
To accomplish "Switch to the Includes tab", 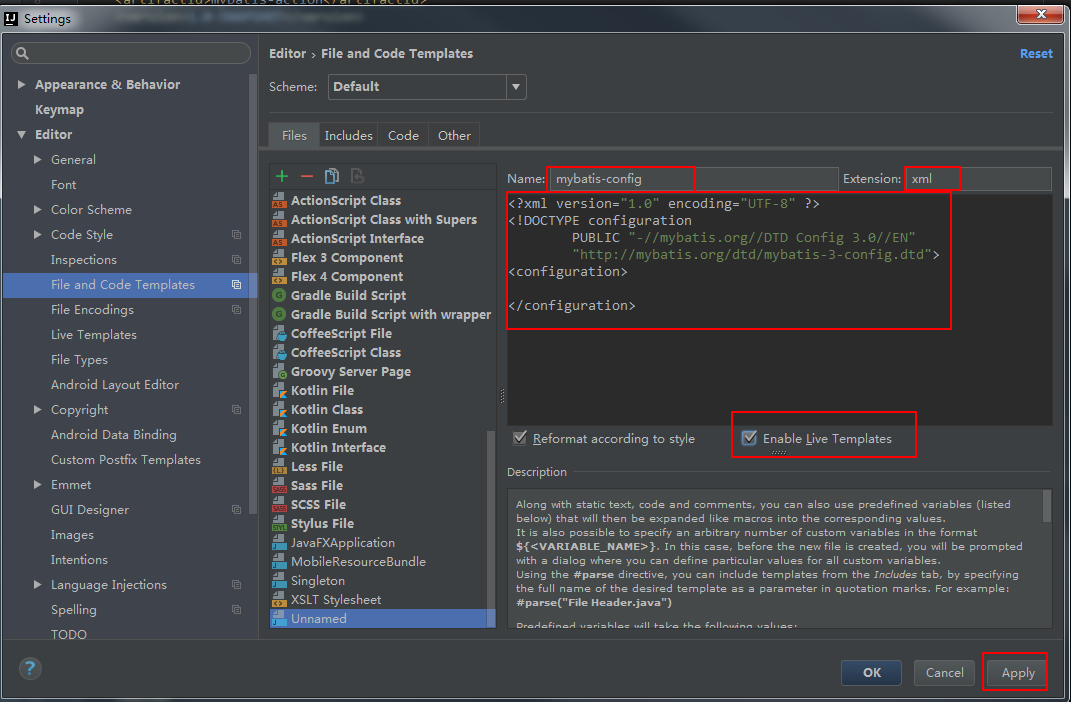I will (x=348, y=135).
